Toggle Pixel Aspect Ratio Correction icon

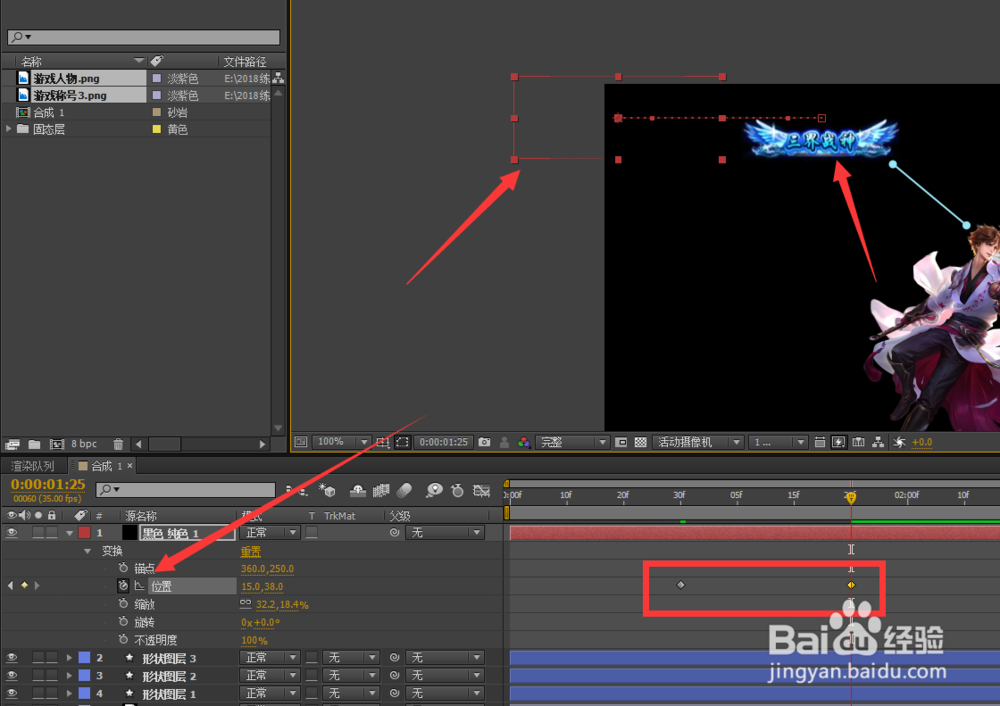[820, 442]
